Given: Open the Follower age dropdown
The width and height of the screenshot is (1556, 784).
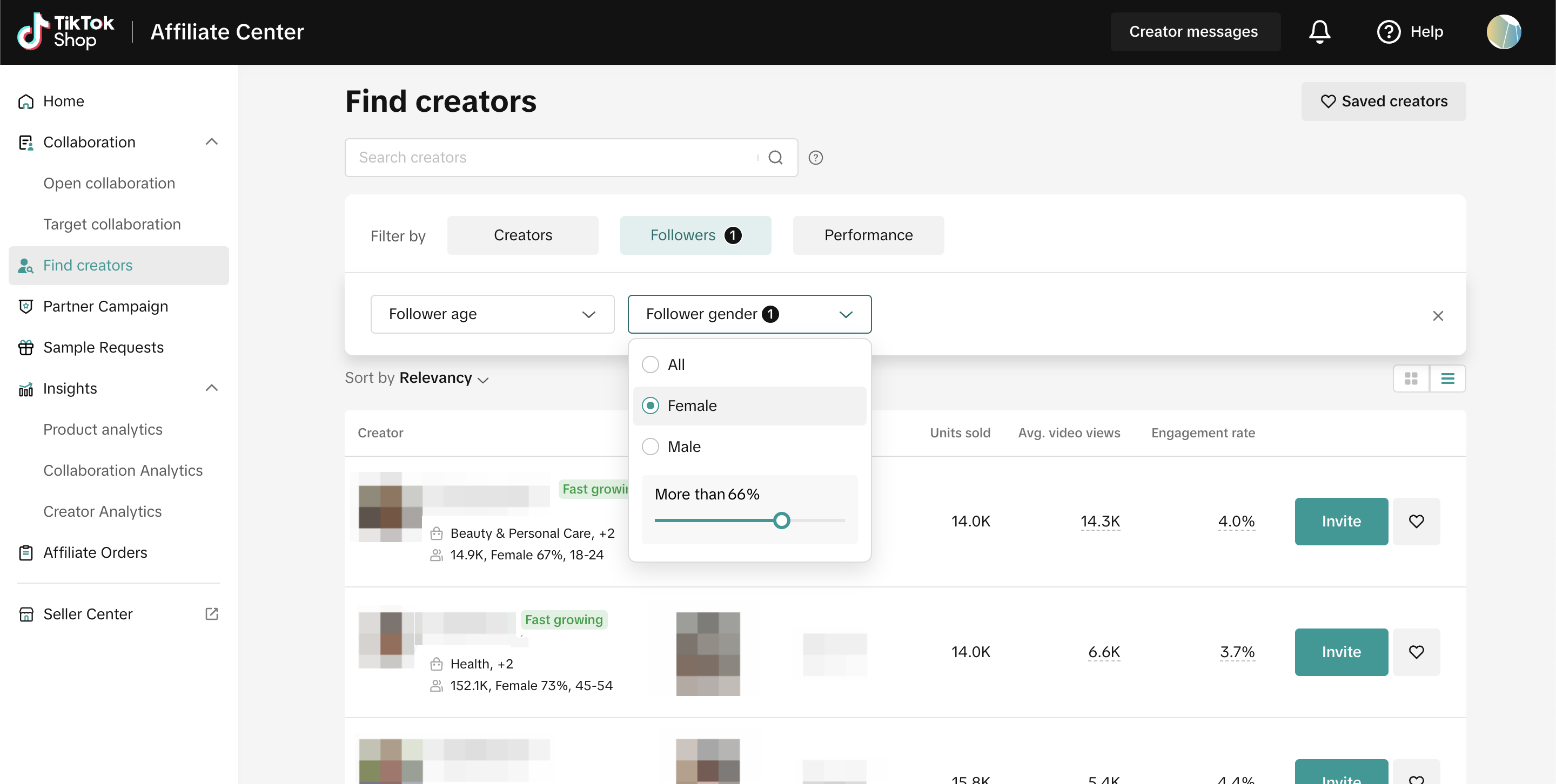Looking at the screenshot, I should pos(492,314).
